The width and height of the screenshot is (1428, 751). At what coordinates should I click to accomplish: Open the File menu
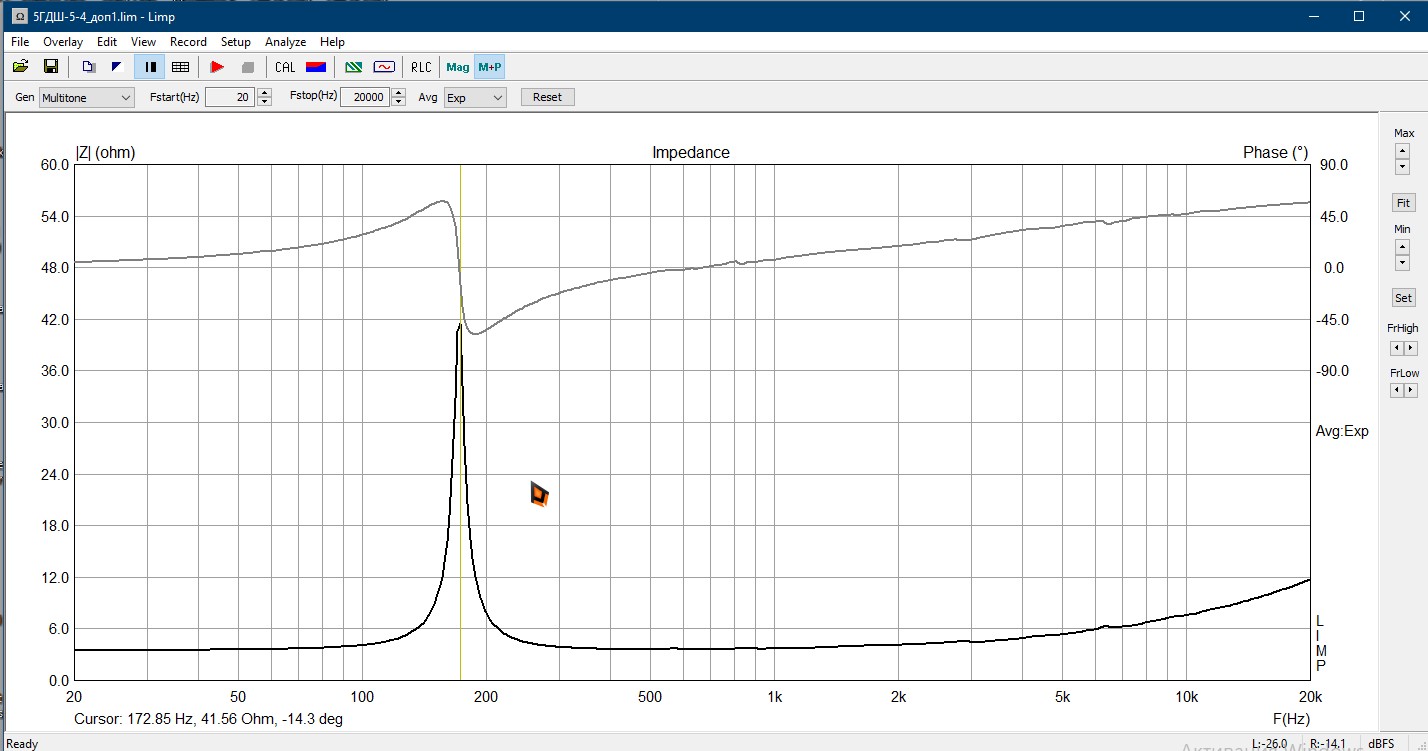(x=20, y=42)
